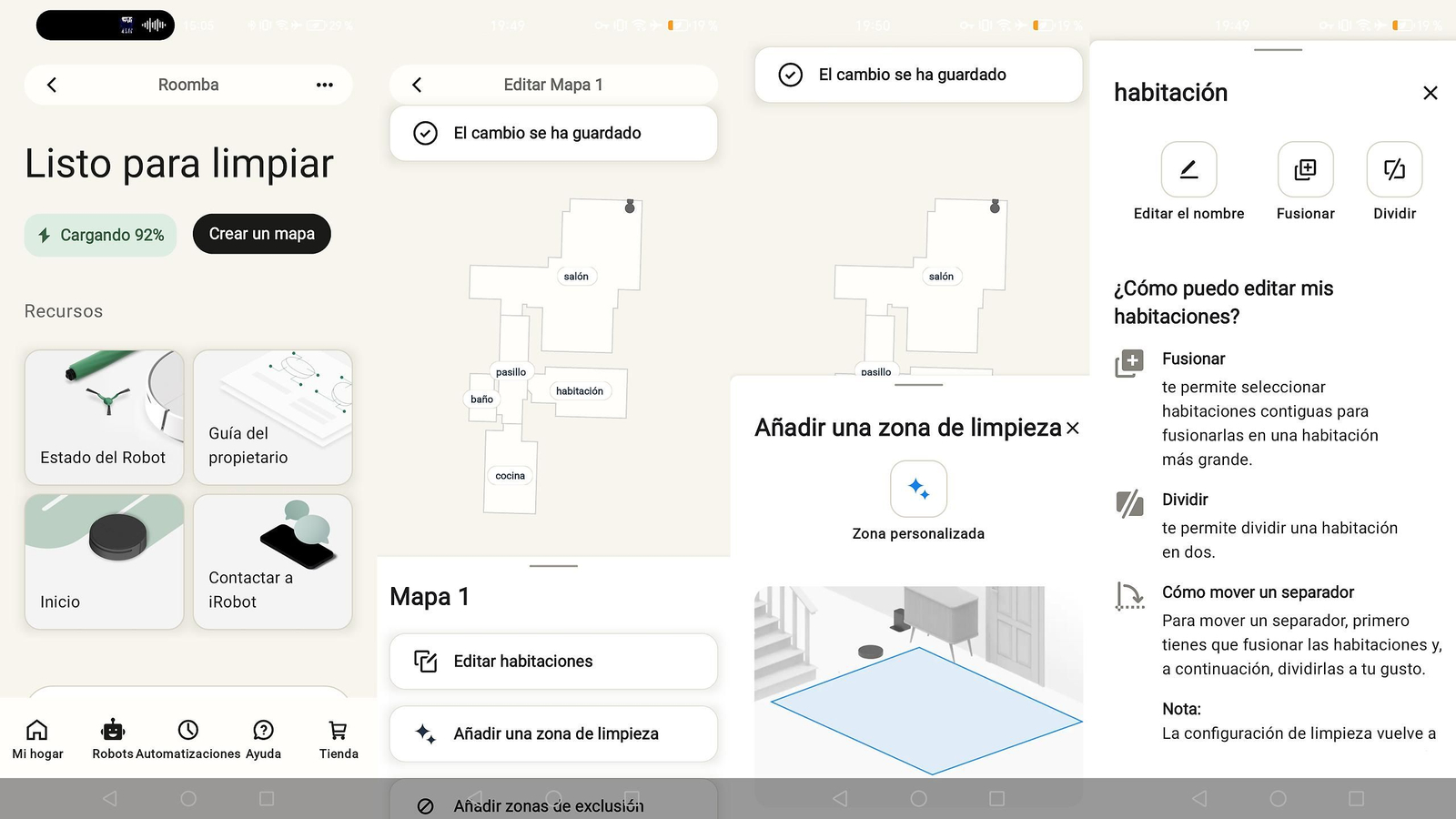Select salón label in Editar Mapa 1
Screen dimensions: 1456x819
coord(576,277)
